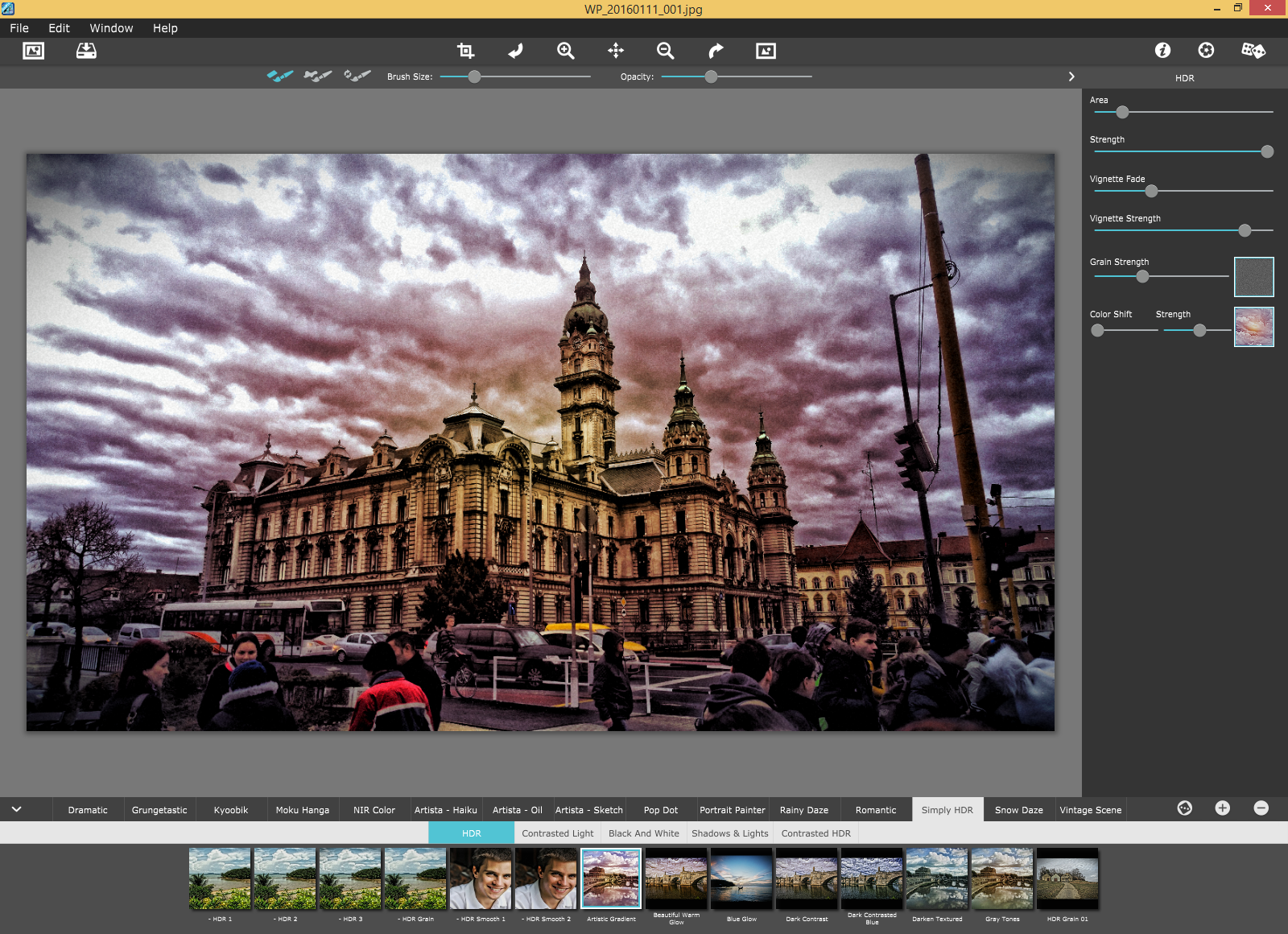1288x934 pixels.
Task: Select the Shadows & Lights preset group
Action: (730, 833)
